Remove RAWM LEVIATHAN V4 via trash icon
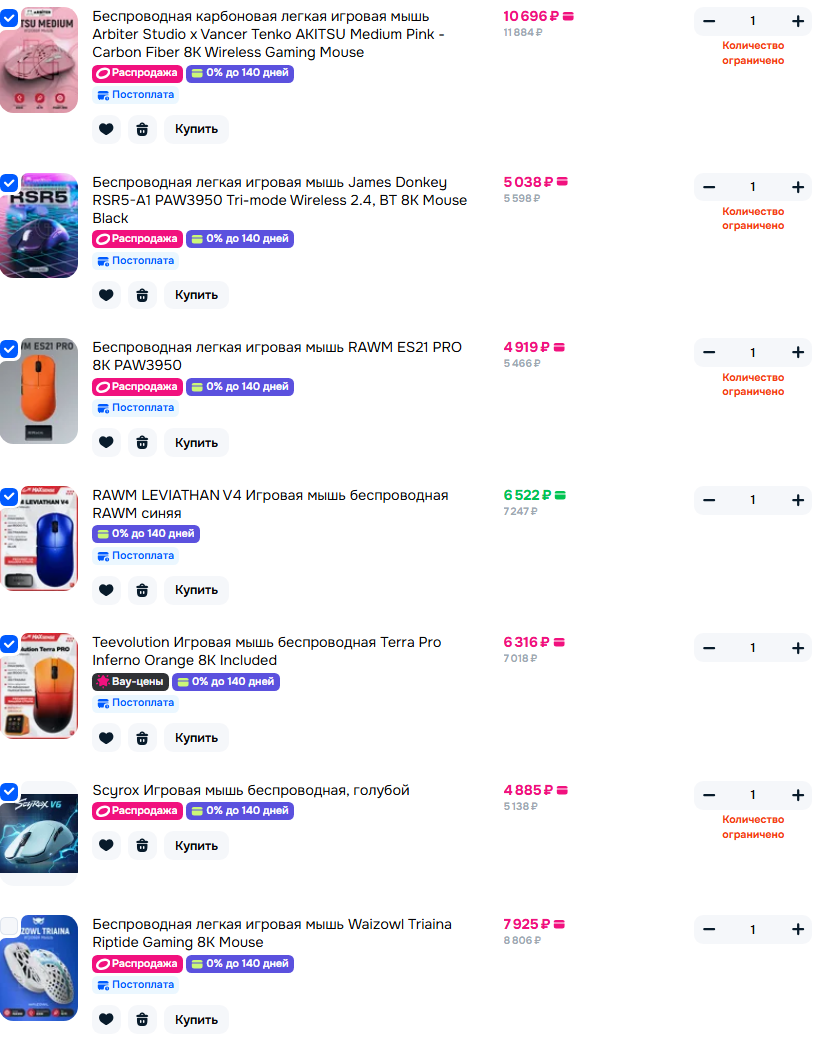The height and width of the screenshot is (1052, 818). [142, 590]
